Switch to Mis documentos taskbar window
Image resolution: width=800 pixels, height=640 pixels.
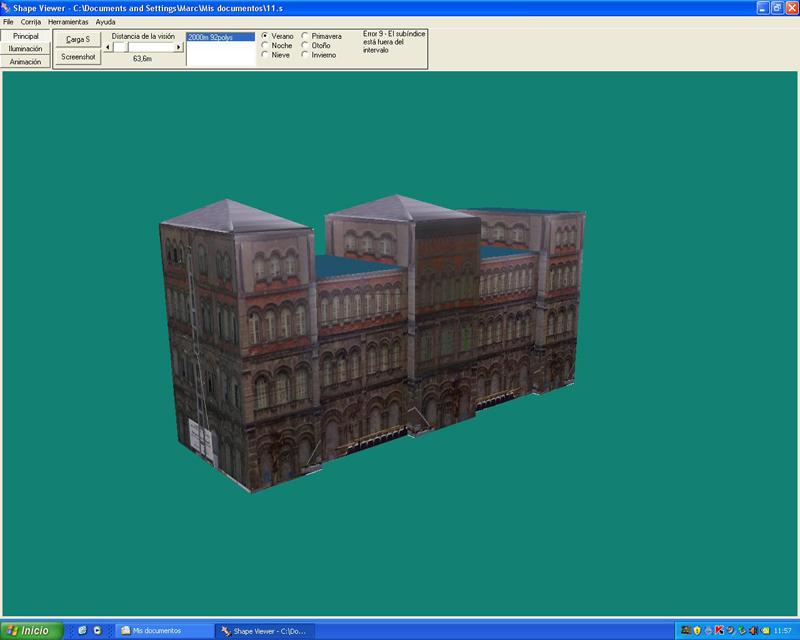[164, 631]
